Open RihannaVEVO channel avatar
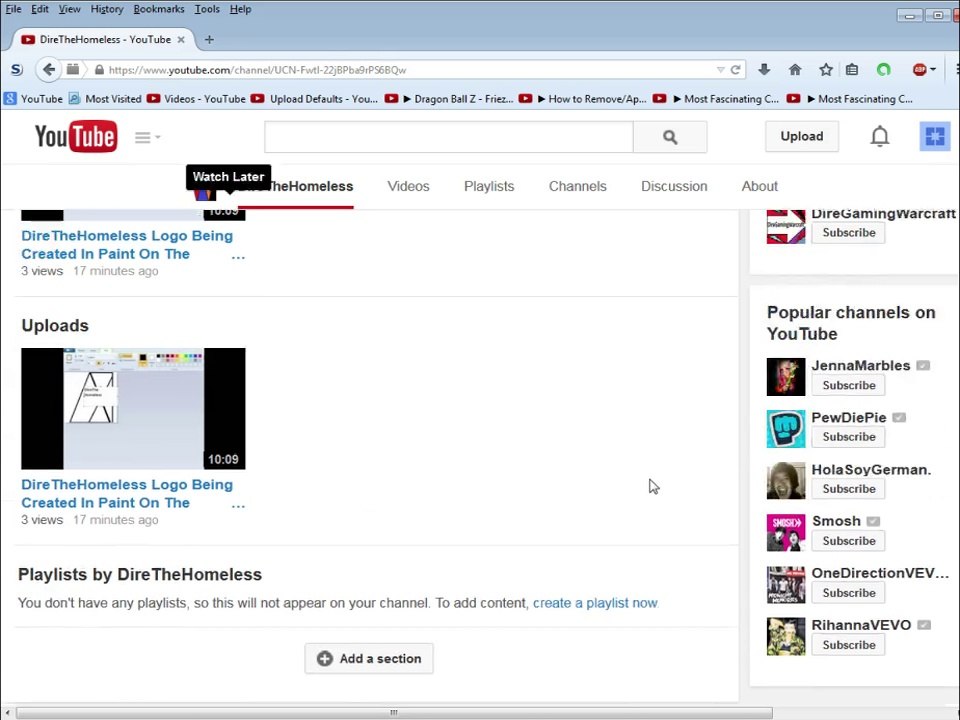The height and width of the screenshot is (720, 960). (786, 637)
